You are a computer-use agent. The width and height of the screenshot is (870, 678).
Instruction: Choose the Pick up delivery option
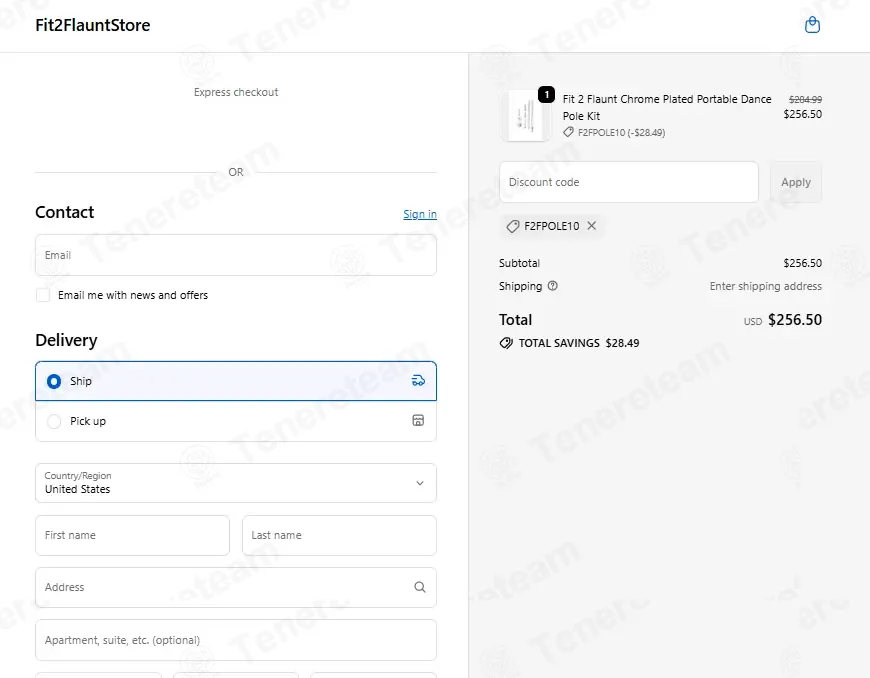point(54,421)
